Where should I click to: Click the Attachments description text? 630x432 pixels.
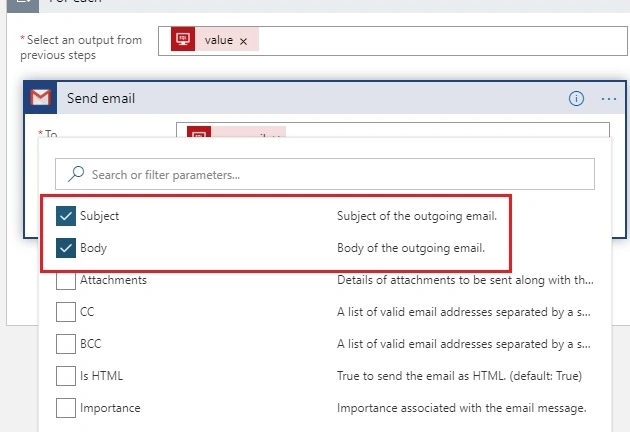pos(465,280)
